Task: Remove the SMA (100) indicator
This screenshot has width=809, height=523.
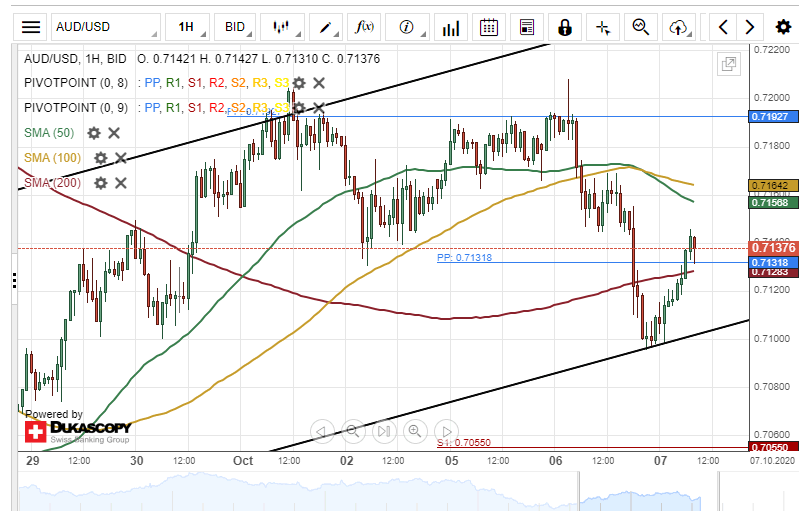Action: click(x=121, y=158)
